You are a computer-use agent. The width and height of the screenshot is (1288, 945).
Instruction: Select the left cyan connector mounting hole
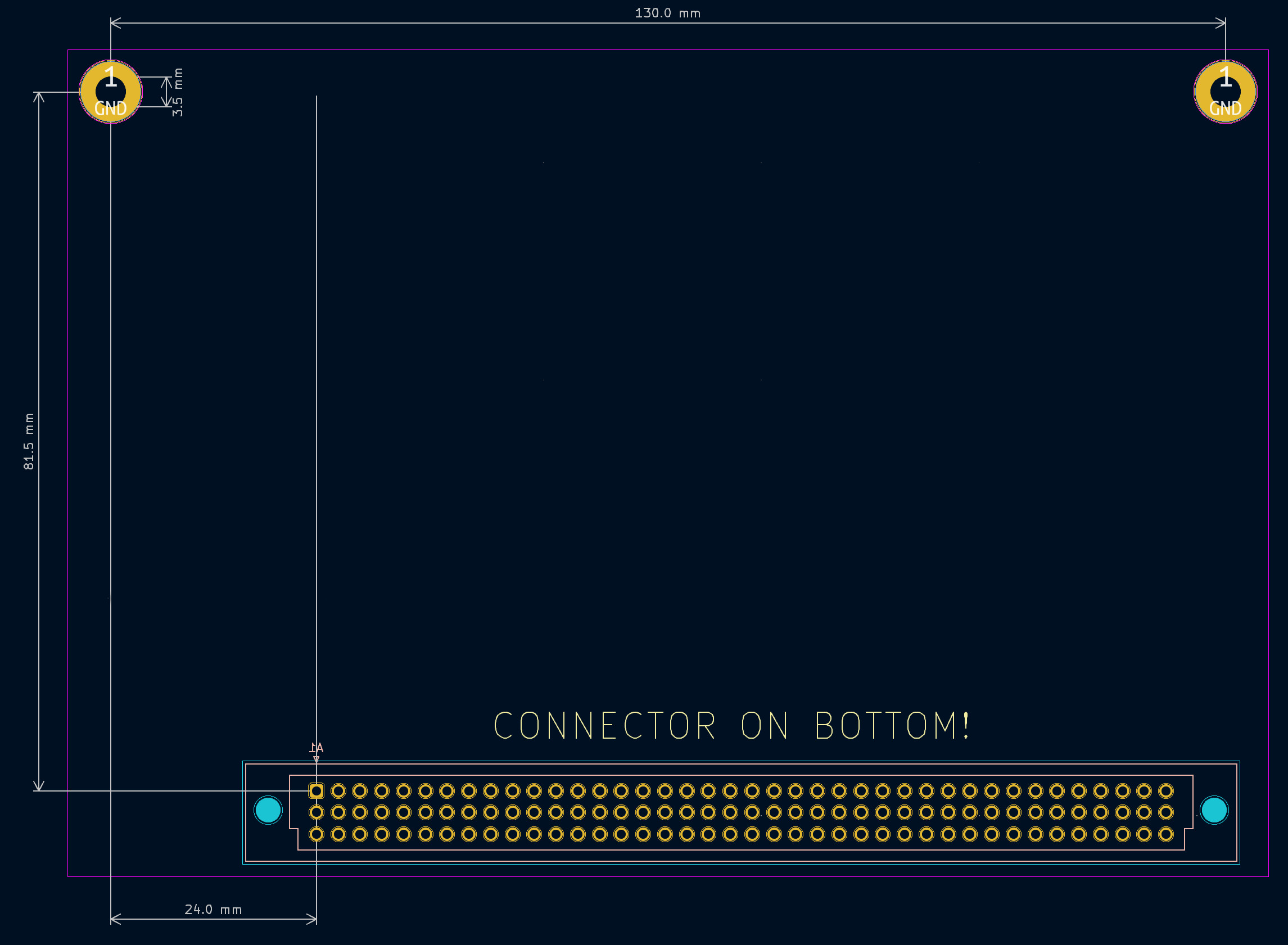268,810
